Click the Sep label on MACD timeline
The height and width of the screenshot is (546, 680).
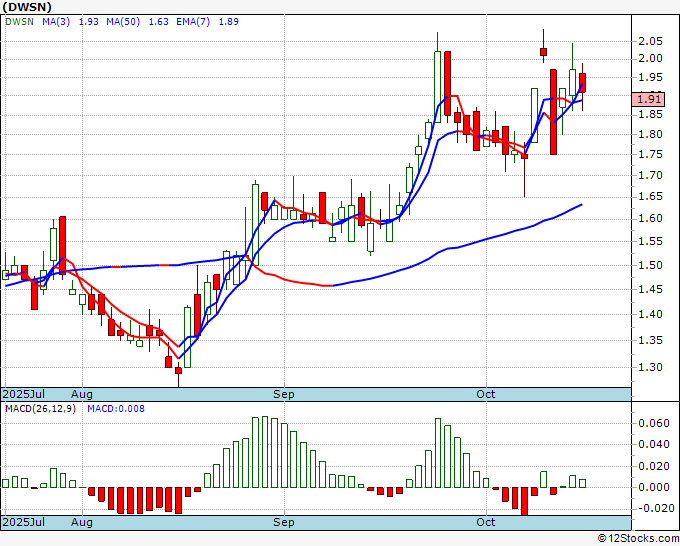click(x=284, y=522)
